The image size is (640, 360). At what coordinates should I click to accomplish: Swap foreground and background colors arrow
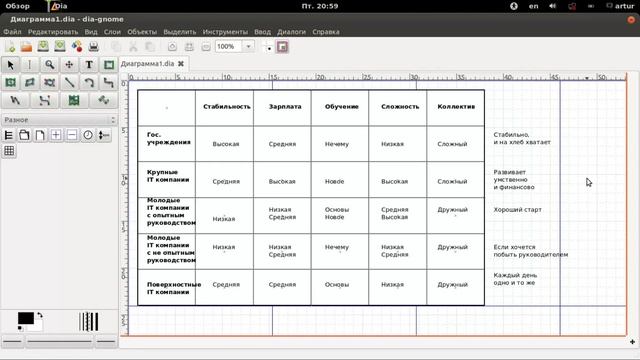pos(40,315)
